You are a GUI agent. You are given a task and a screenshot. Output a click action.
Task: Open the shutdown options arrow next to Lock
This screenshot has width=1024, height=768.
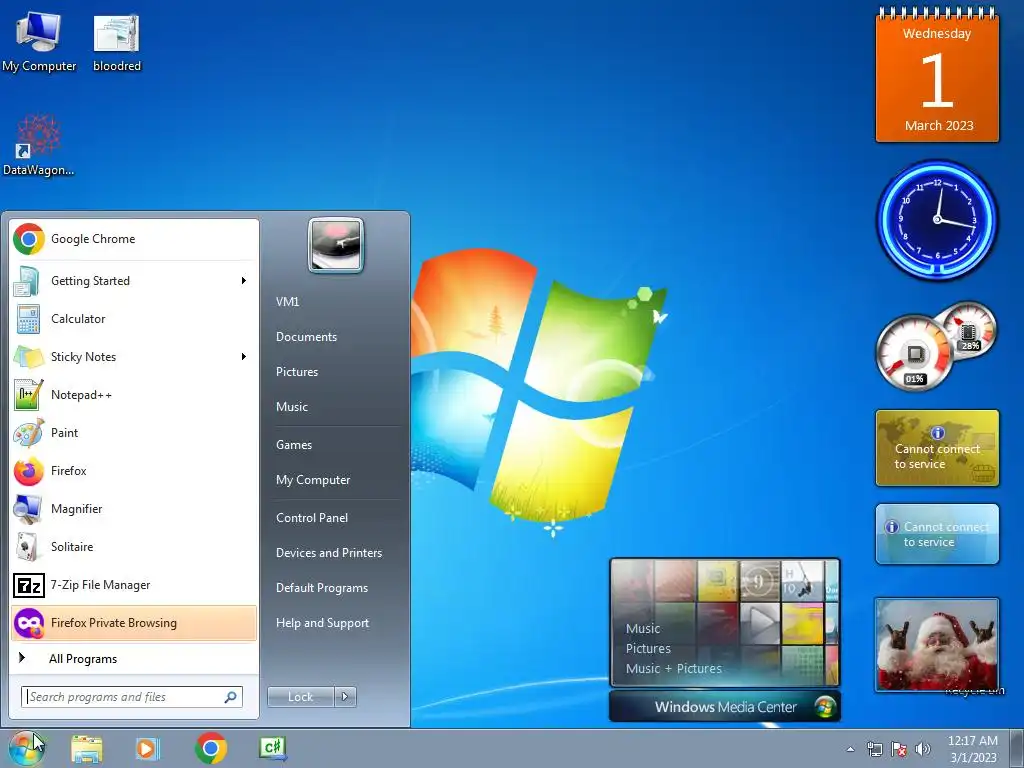click(x=345, y=697)
